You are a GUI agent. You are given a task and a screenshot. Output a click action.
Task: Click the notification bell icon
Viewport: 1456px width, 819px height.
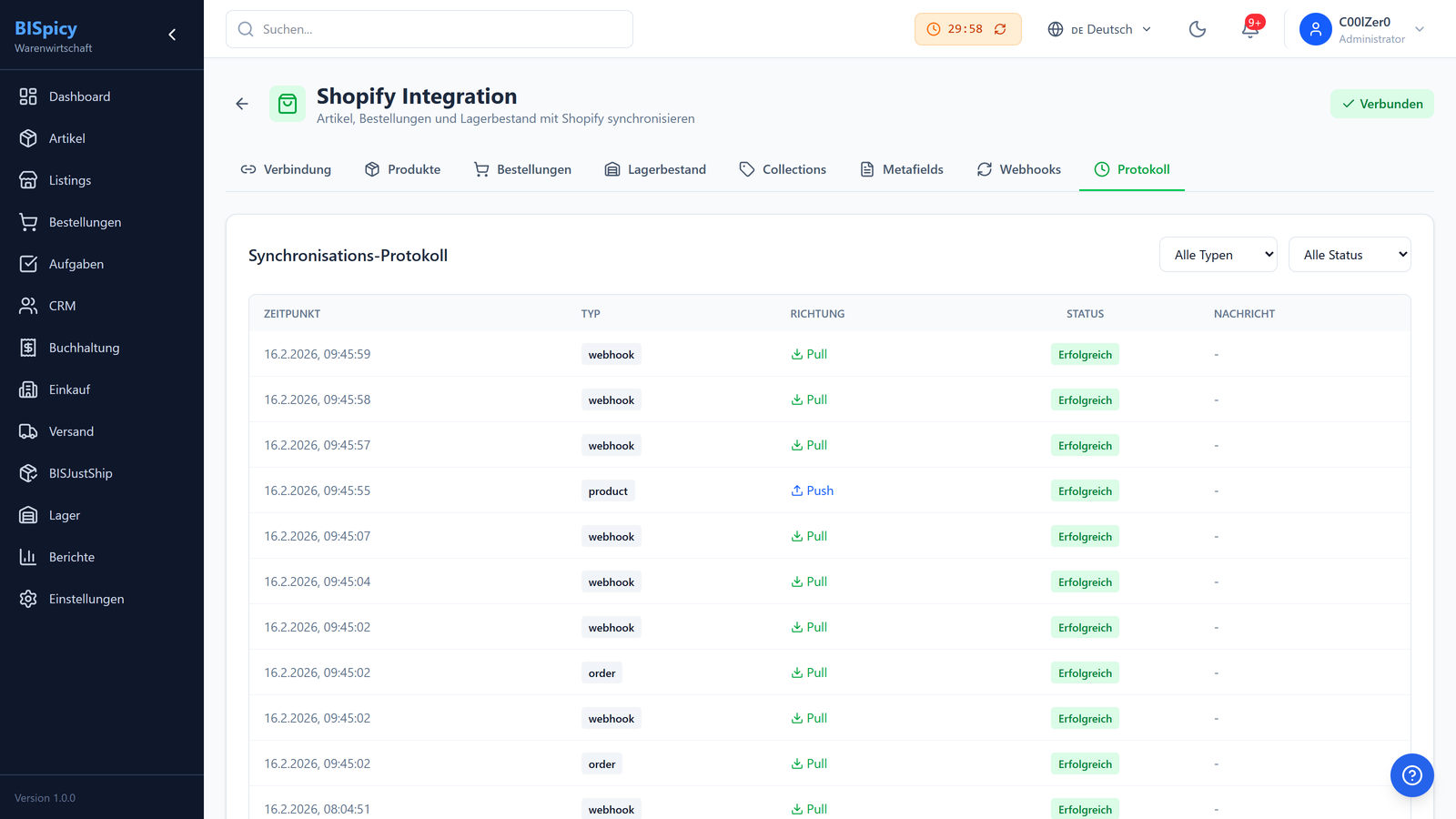tap(1250, 29)
